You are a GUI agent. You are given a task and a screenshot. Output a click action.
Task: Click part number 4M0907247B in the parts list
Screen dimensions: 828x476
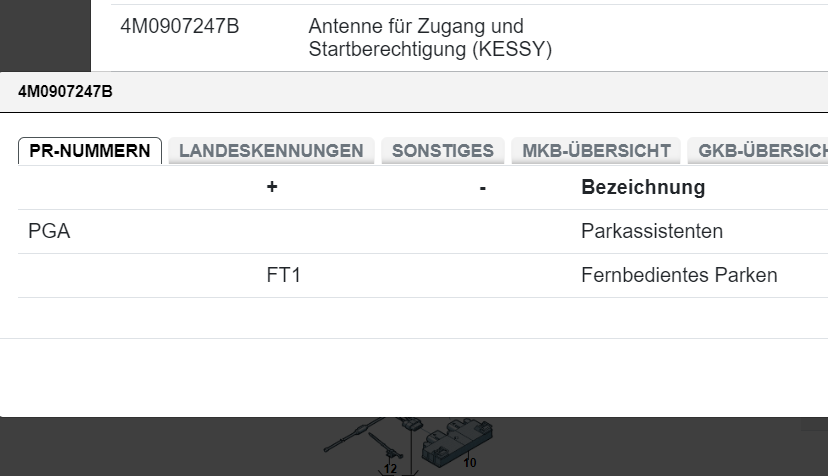(x=180, y=26)
